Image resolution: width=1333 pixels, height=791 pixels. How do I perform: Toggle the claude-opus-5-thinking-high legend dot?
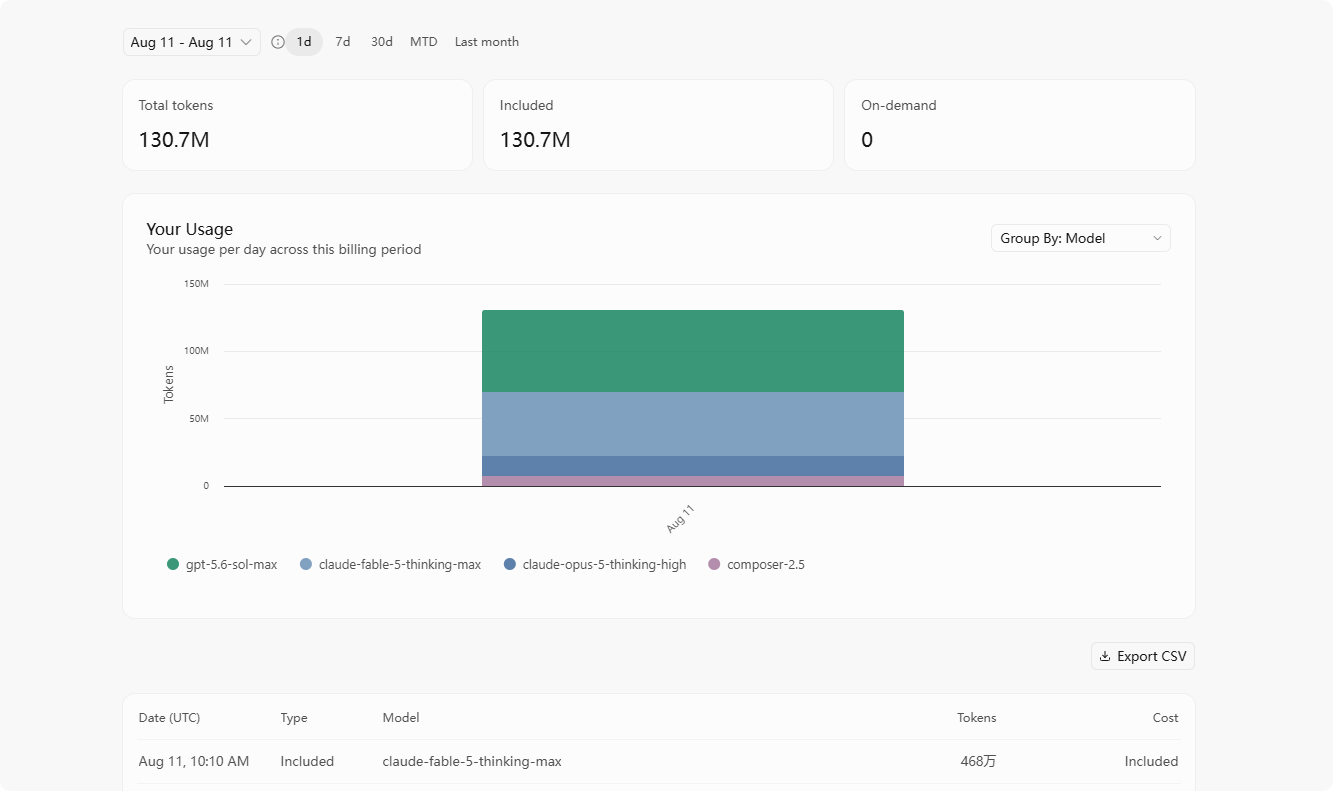tap(510, 564)
